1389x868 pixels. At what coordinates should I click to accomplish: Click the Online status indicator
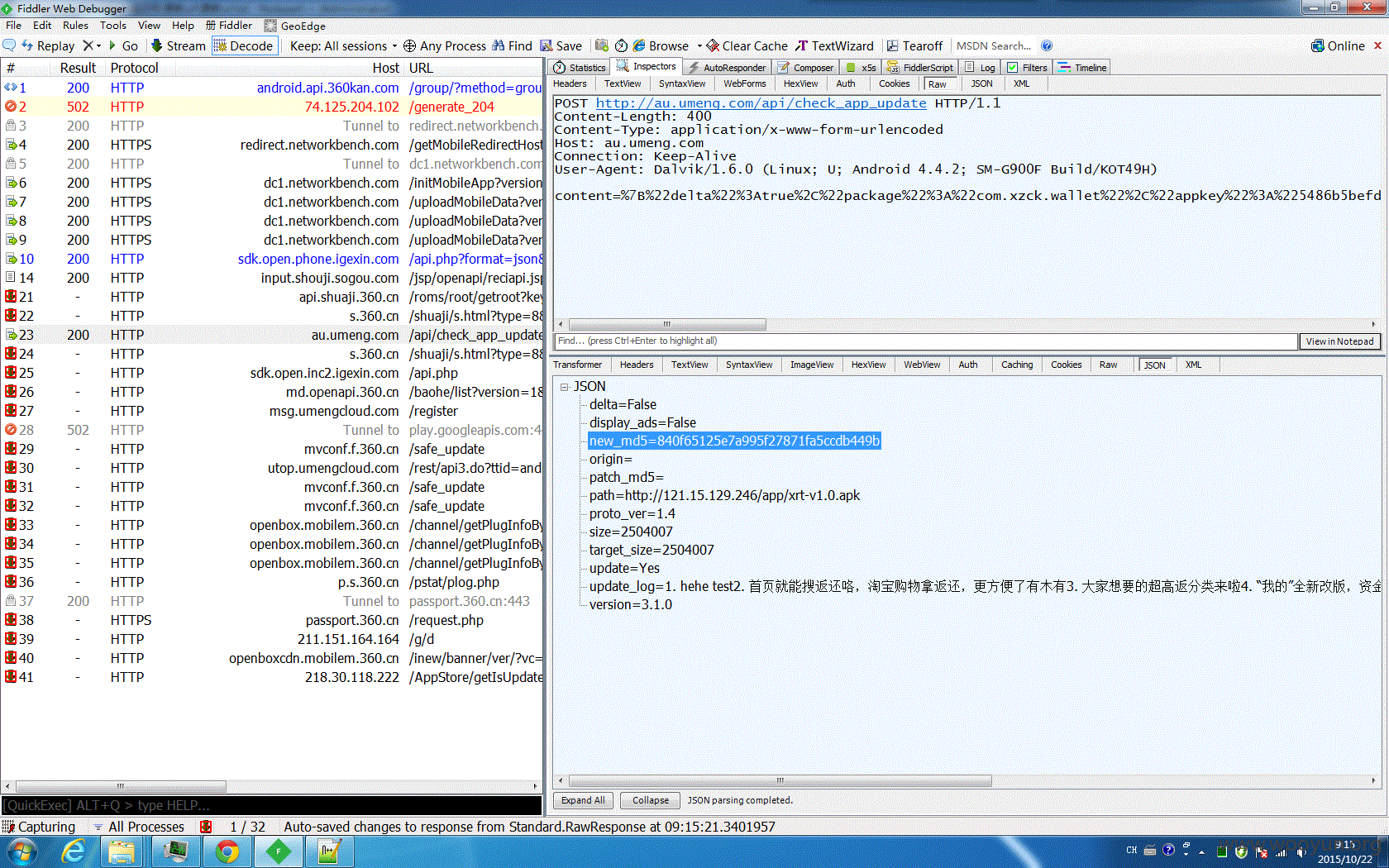point(1338,45)
